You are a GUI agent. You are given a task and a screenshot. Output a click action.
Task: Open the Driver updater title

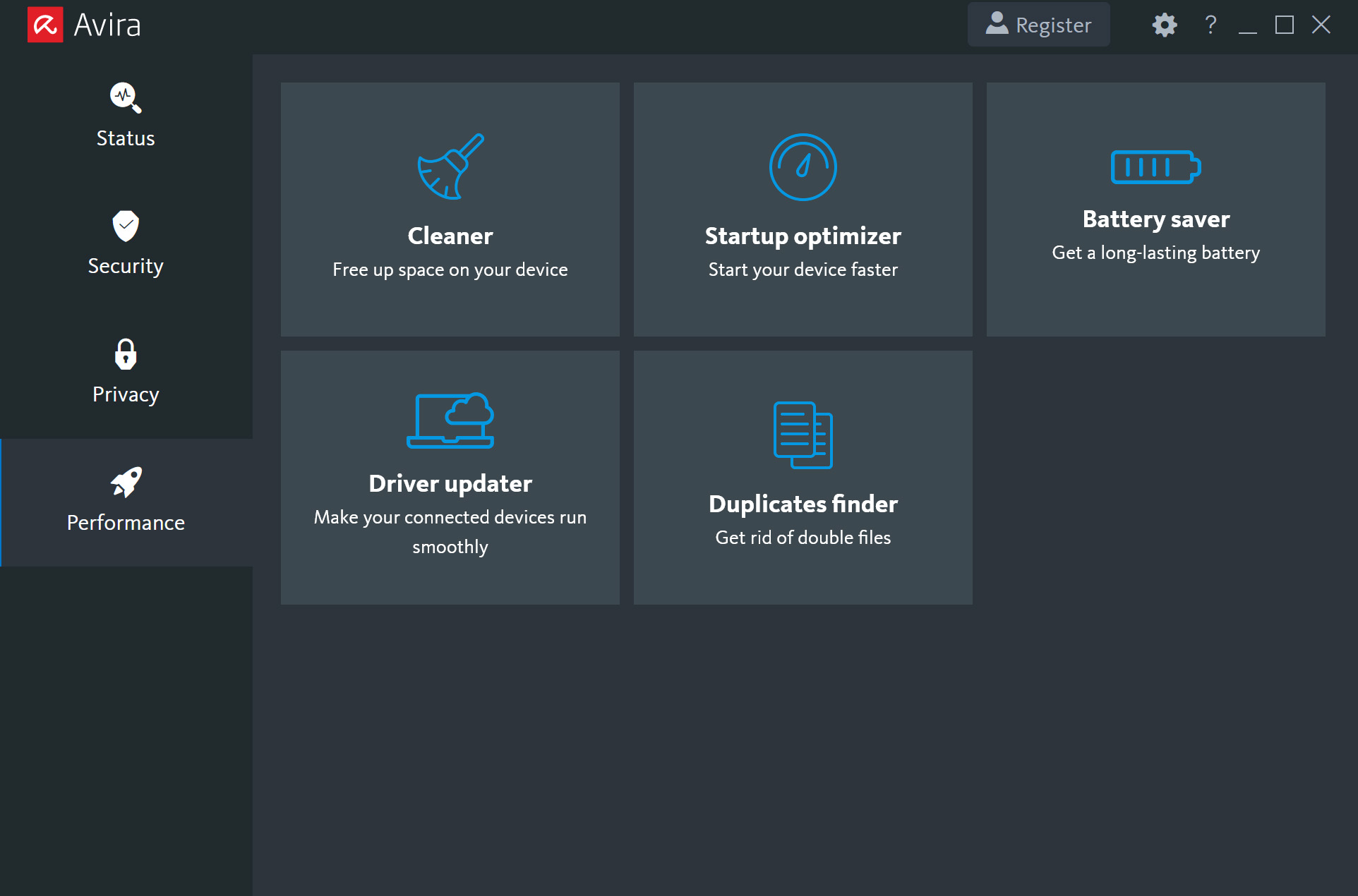[x=450, y=484]
